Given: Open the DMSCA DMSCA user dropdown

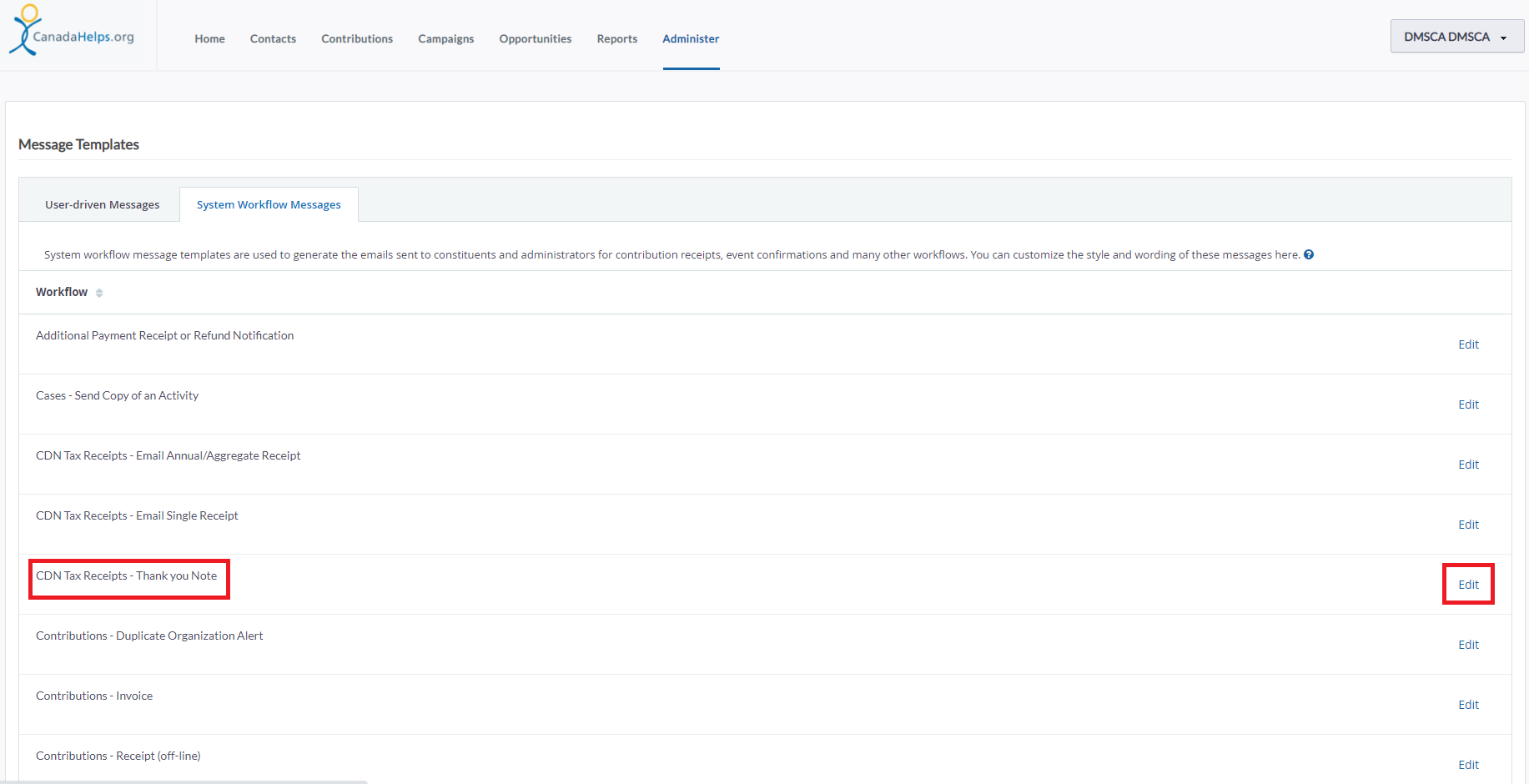Looking at the screenshot, I should [x=1456, y=37].
